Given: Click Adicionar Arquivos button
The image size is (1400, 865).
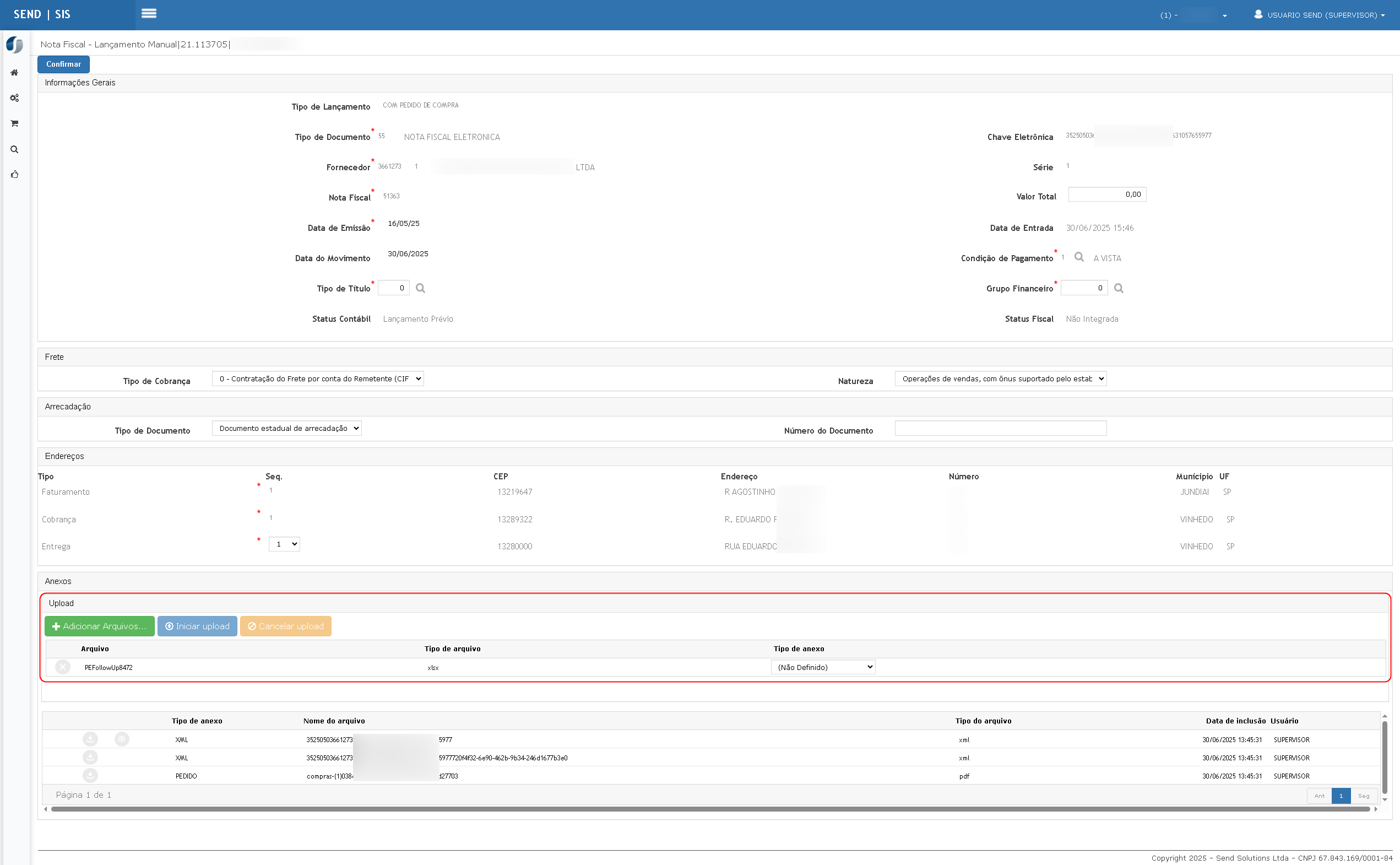Looking at the screenshot, I should [x=100, y=626].
